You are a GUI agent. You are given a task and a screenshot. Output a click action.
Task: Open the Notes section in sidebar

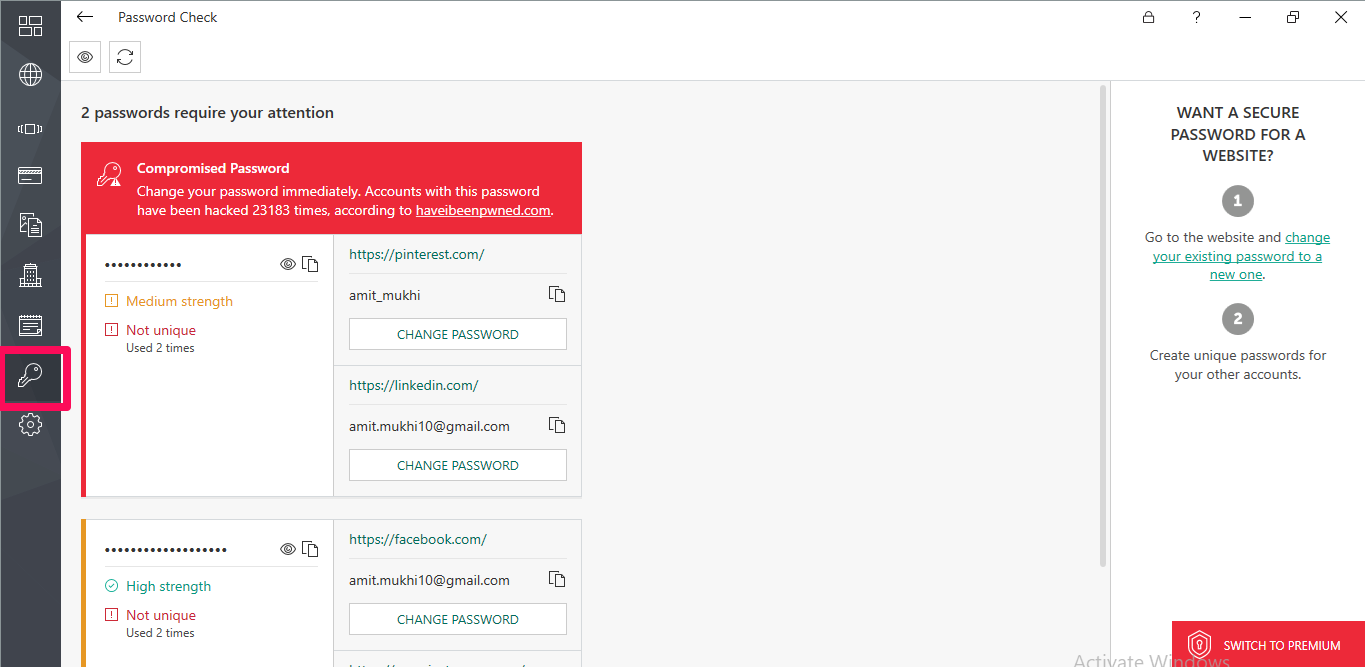click(30, 324)
